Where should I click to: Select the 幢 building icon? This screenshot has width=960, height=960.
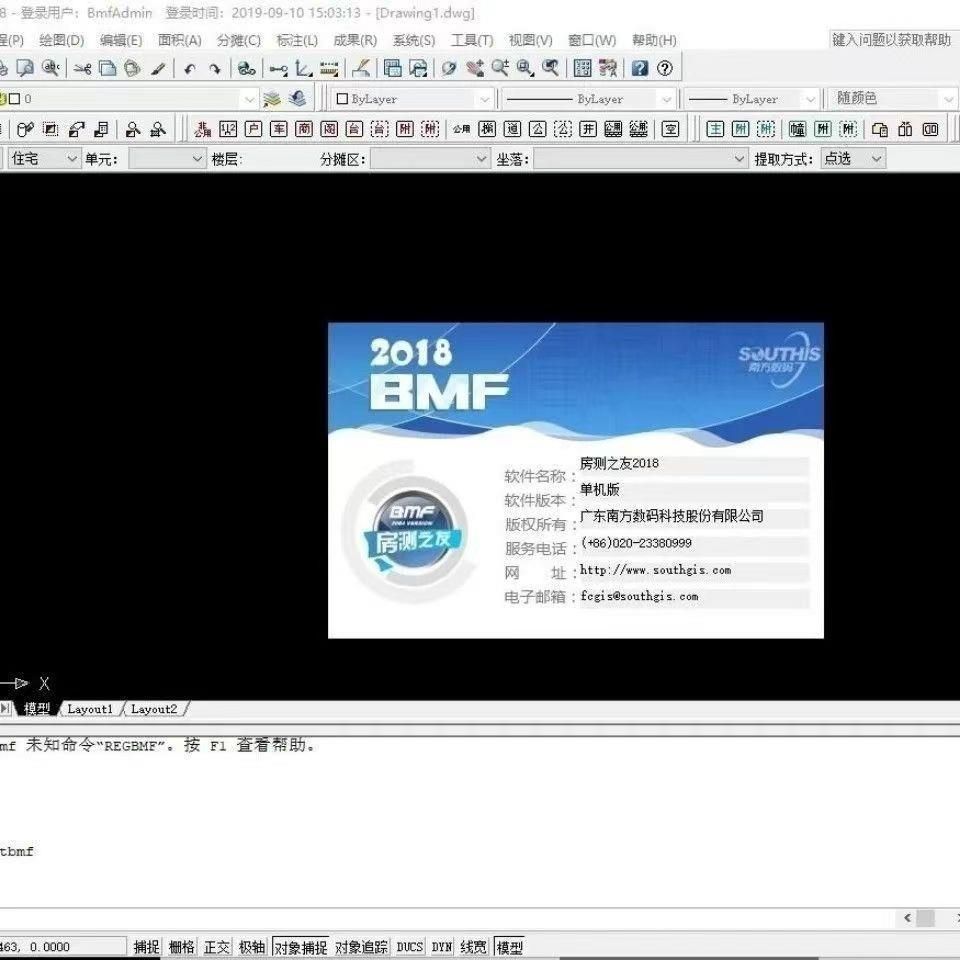(x=797, y=129)
